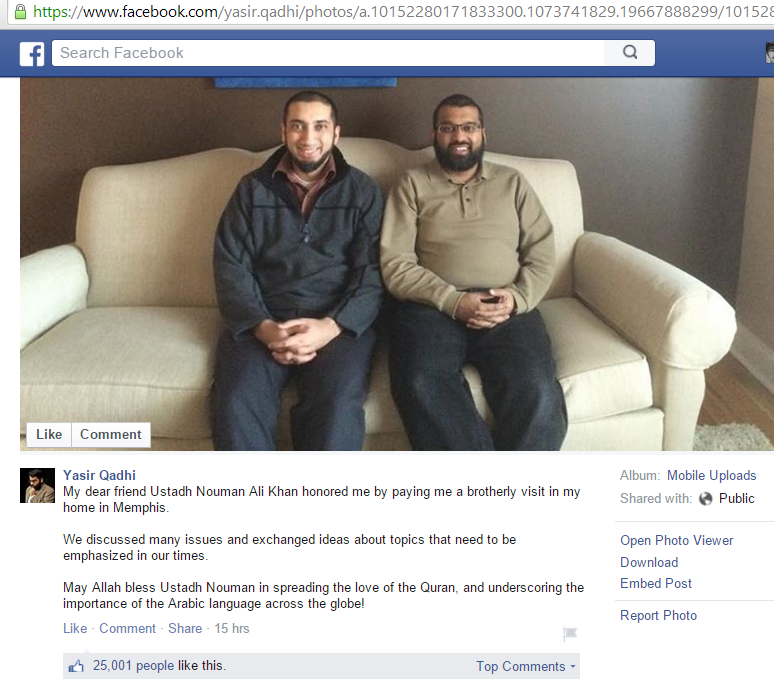
Task: Click Yasir Qadhi's avatar thumbnail
Action: coord(38,485)
